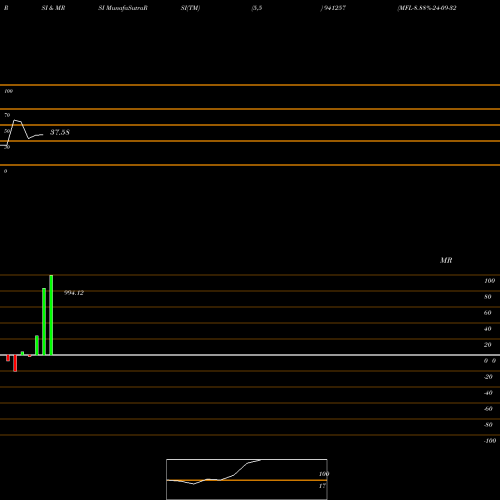Click the longest red negative MR bar
Viewport: 500px width, 500px height.
tap(15, 363)
